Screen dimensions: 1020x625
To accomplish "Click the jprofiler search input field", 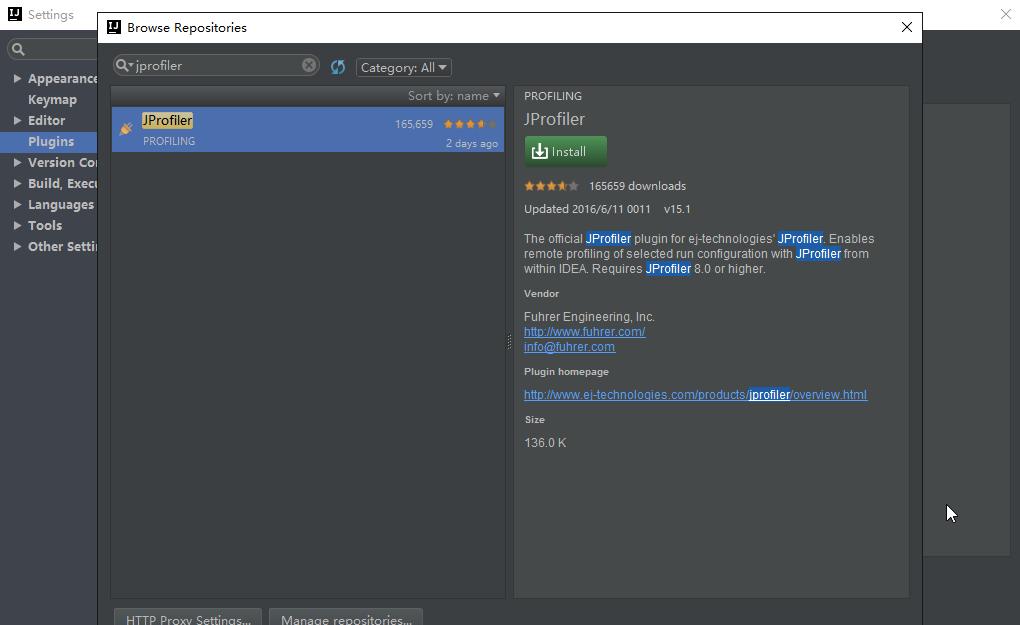I will tap(218, 65).
